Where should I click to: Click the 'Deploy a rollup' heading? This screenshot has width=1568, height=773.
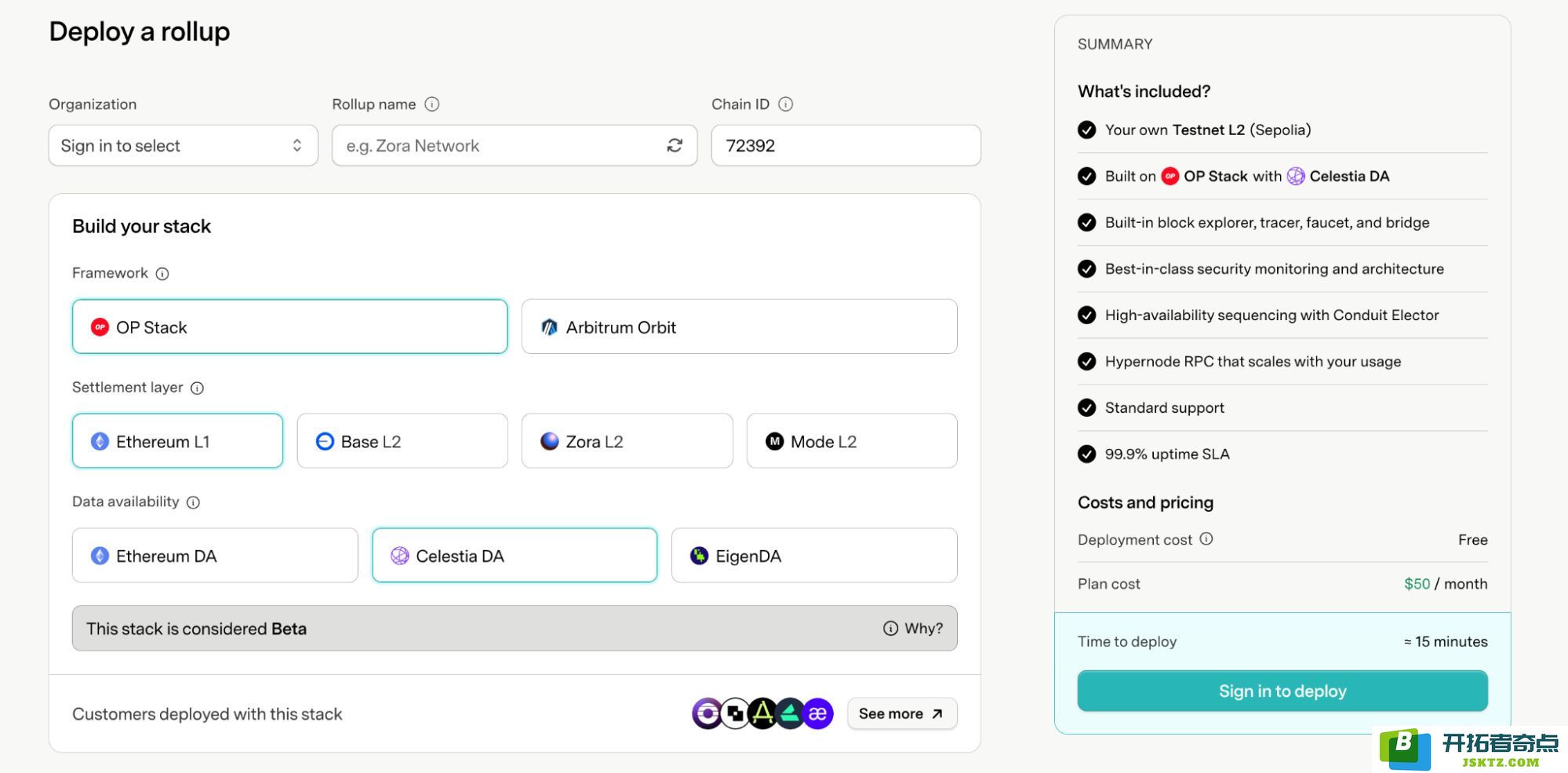point(140,31)
